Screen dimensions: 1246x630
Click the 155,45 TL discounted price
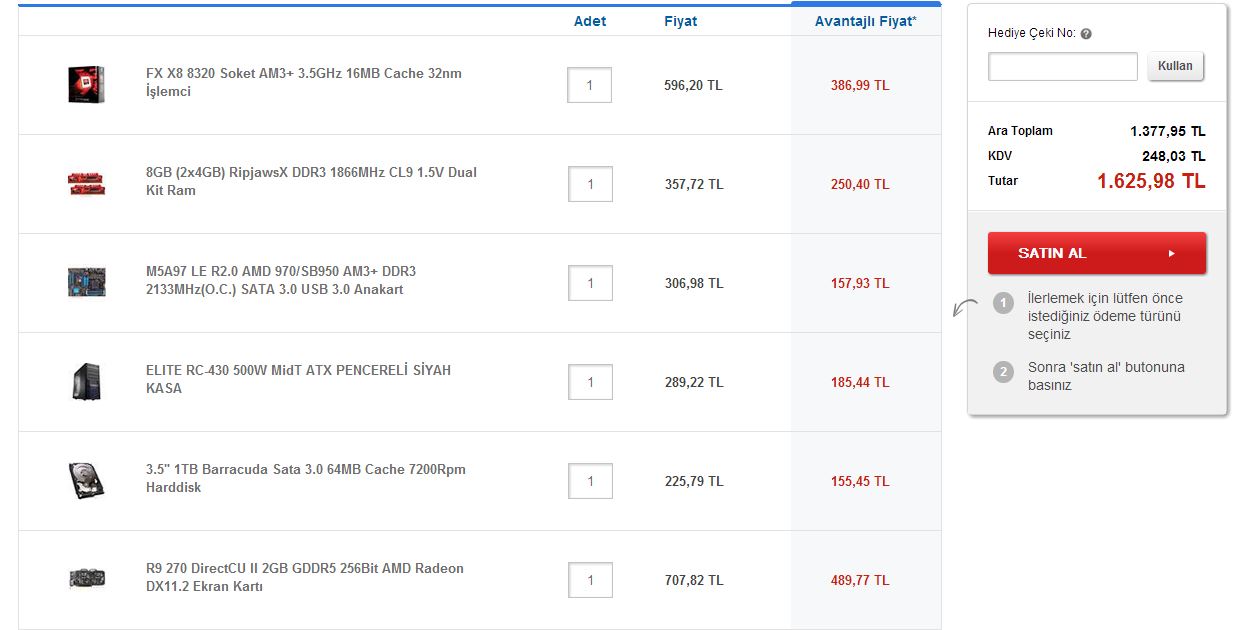click(860, 481)
